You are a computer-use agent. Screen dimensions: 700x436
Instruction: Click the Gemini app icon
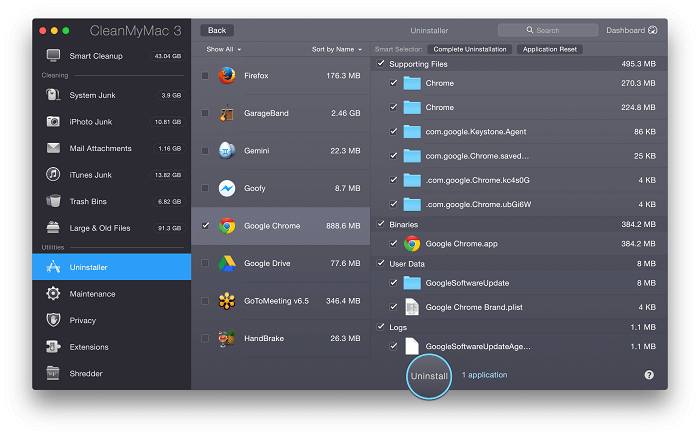tap(227, 150)
